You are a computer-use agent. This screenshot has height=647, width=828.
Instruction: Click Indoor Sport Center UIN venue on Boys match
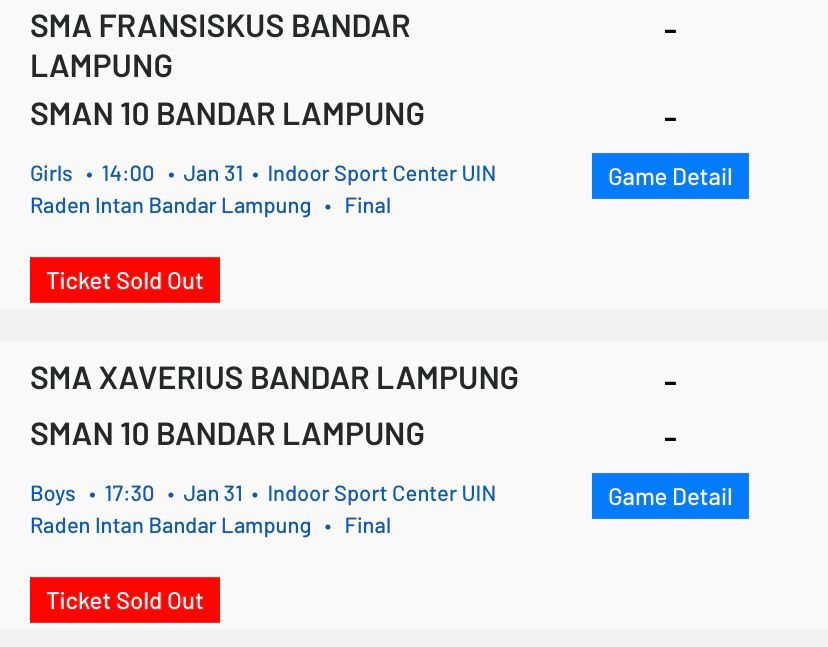[x=380, y=493]
